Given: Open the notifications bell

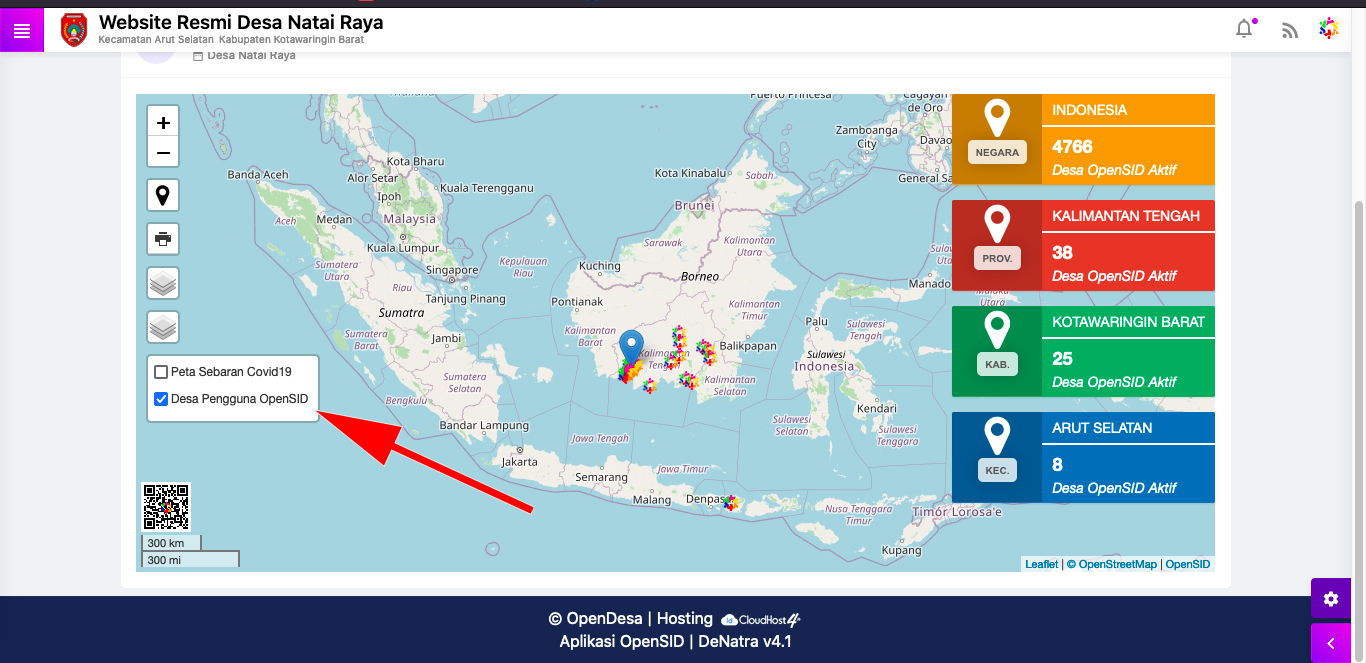Looking at the screenshot, I should coord(1244,29).
